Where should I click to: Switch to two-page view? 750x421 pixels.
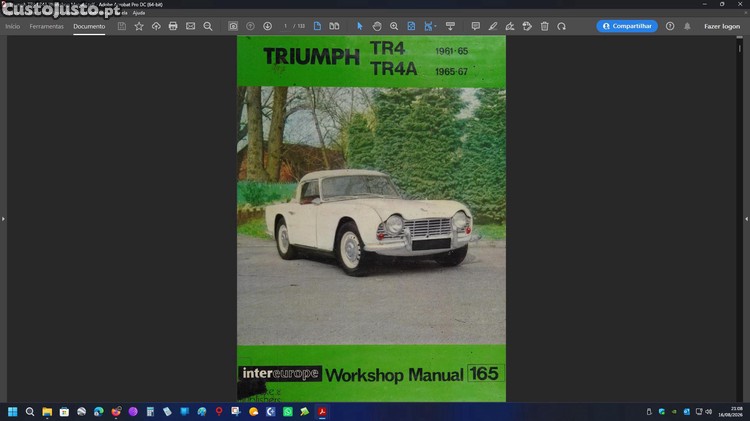pos(334,26)
